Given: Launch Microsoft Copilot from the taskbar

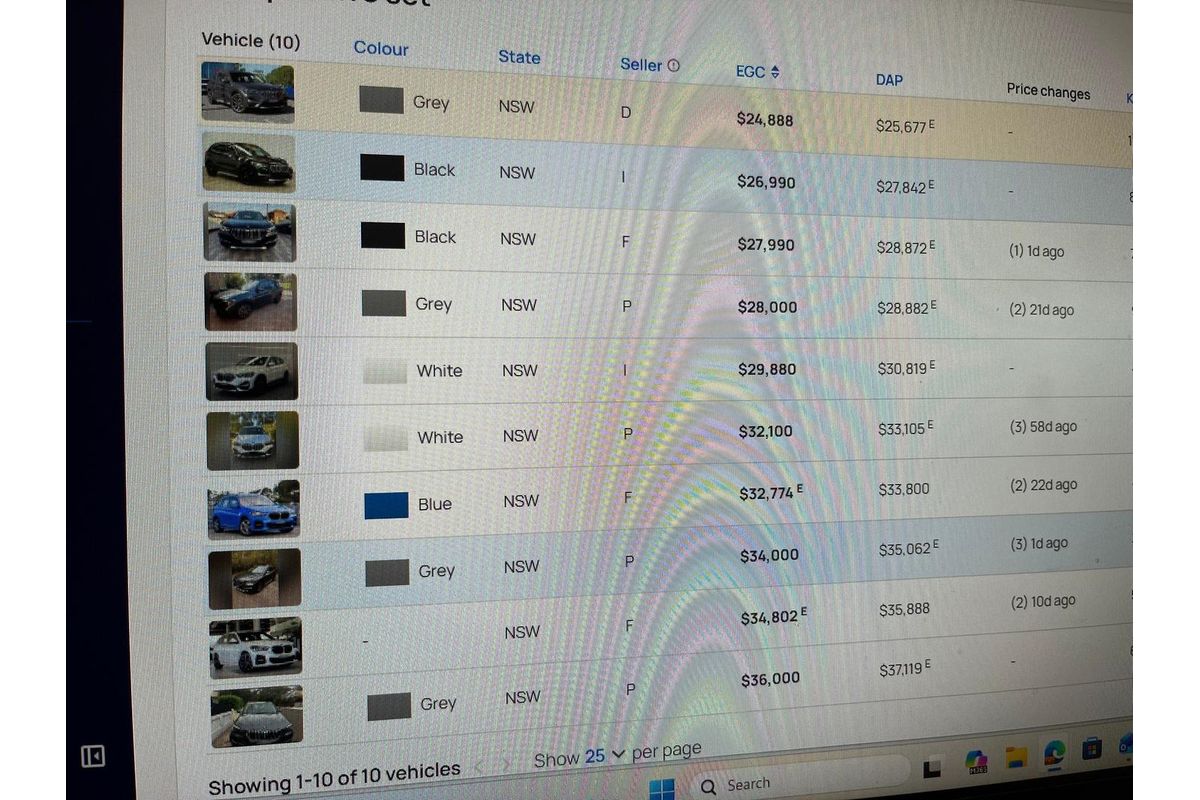Looking at the screenshot, I should (x=976, y=762).
